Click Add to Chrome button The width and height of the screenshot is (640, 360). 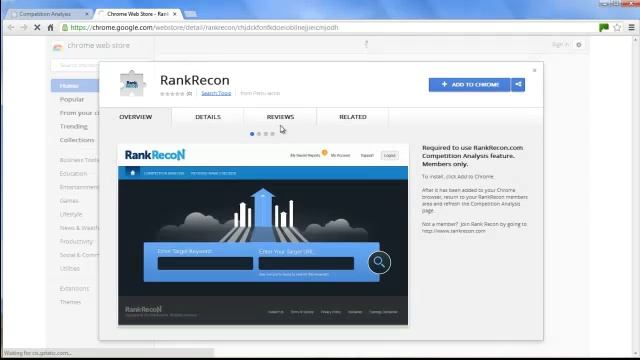pyautogui.click(x=469, y=84)
